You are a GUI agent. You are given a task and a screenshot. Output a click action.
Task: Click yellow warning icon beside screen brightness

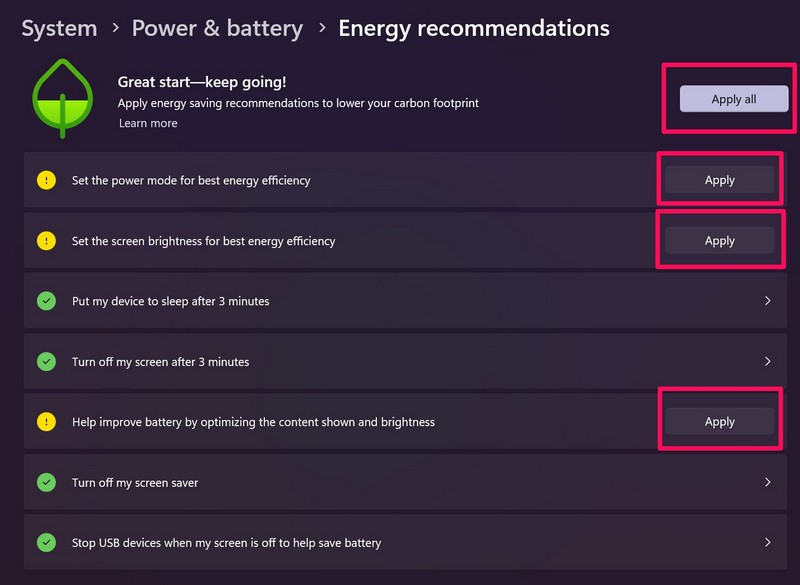(x=46, y=241)
